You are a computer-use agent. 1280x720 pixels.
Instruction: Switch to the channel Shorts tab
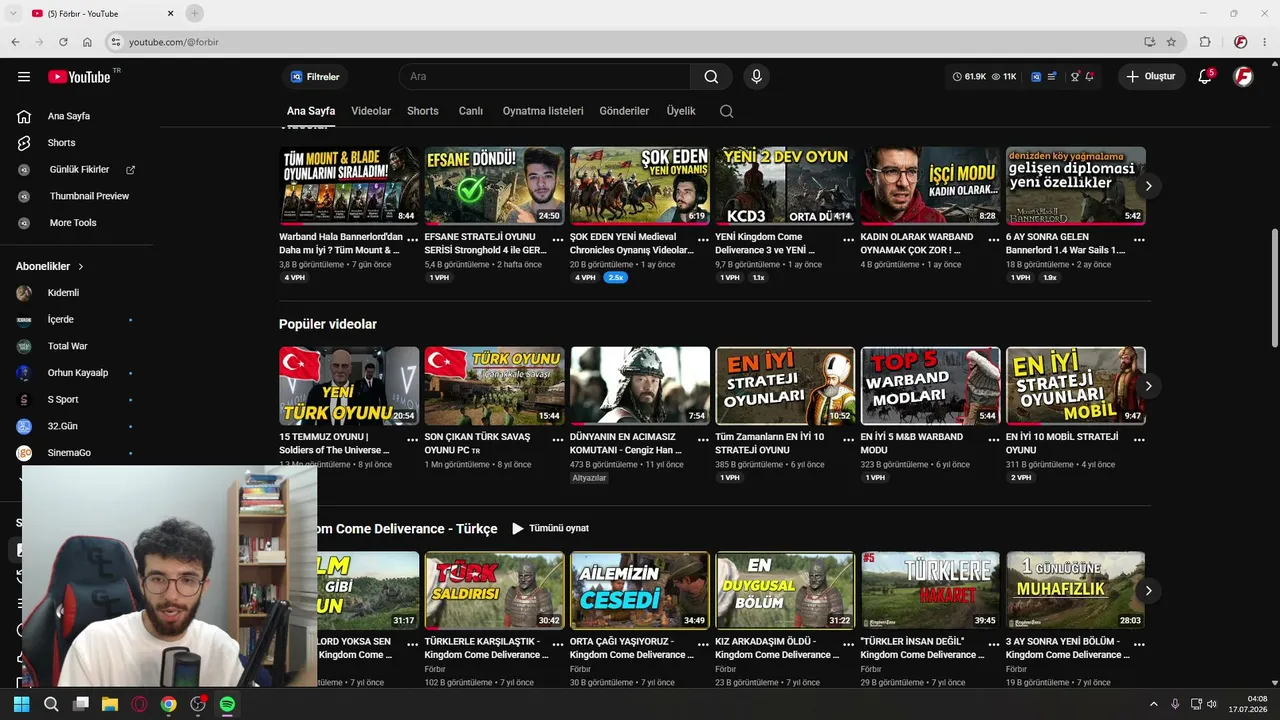coord(423,111)
